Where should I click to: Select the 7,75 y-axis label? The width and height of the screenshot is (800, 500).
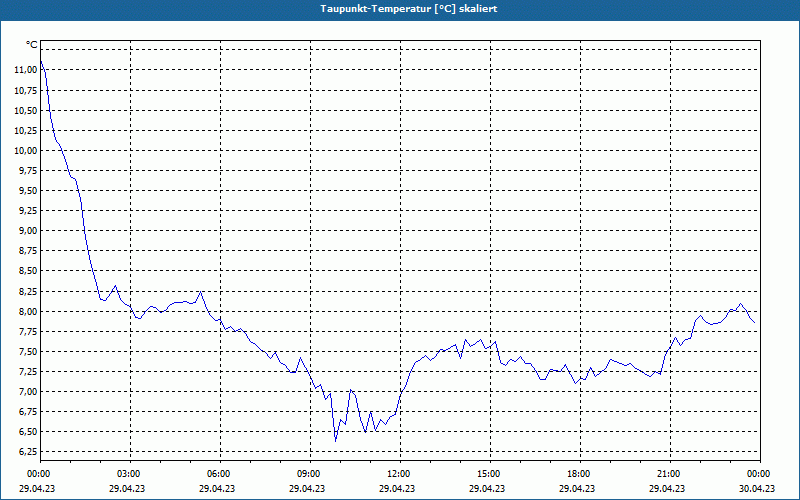point(28,332)
